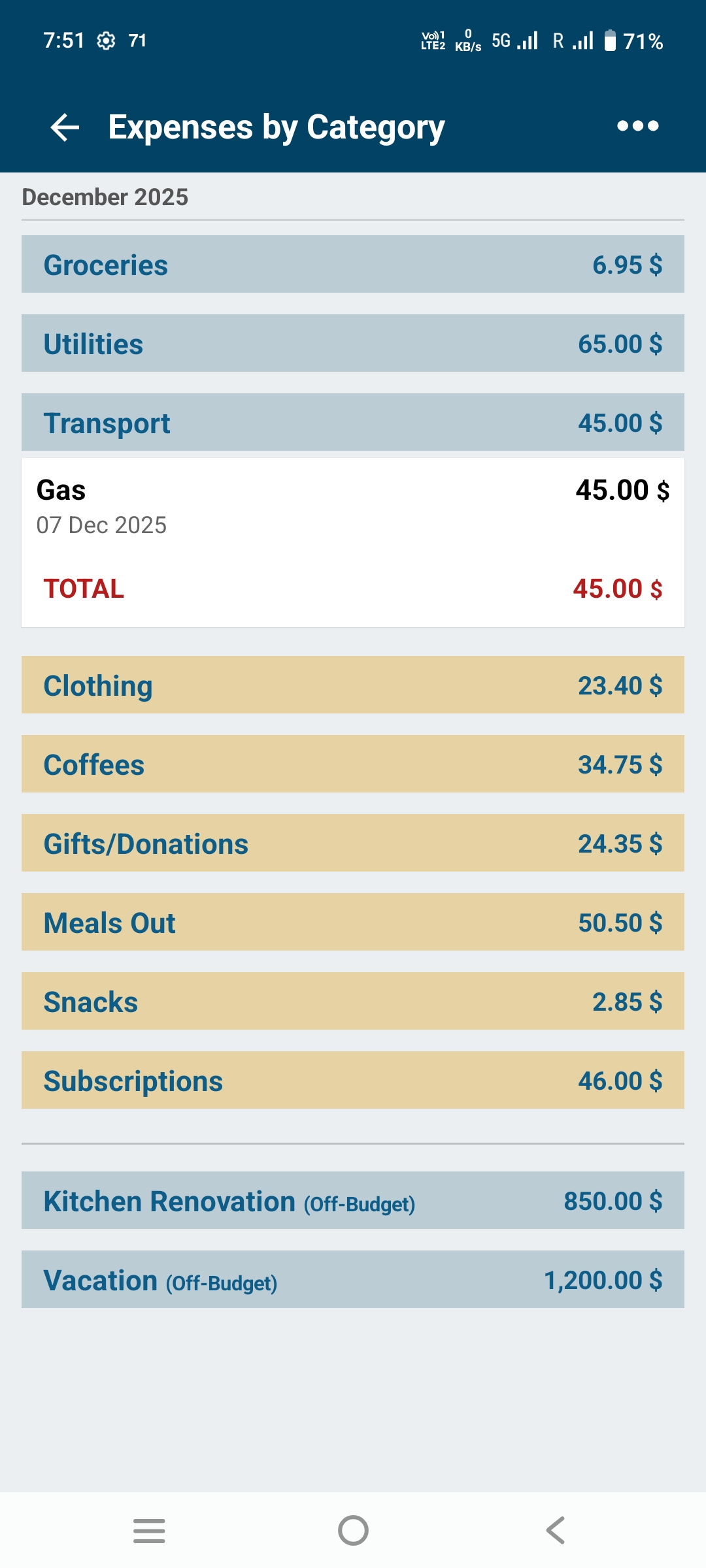The height and width of the screenshot is (1568, 706).
Task: Tap Android back chevron in navigation bar
Action: [x=556, y=1531]
